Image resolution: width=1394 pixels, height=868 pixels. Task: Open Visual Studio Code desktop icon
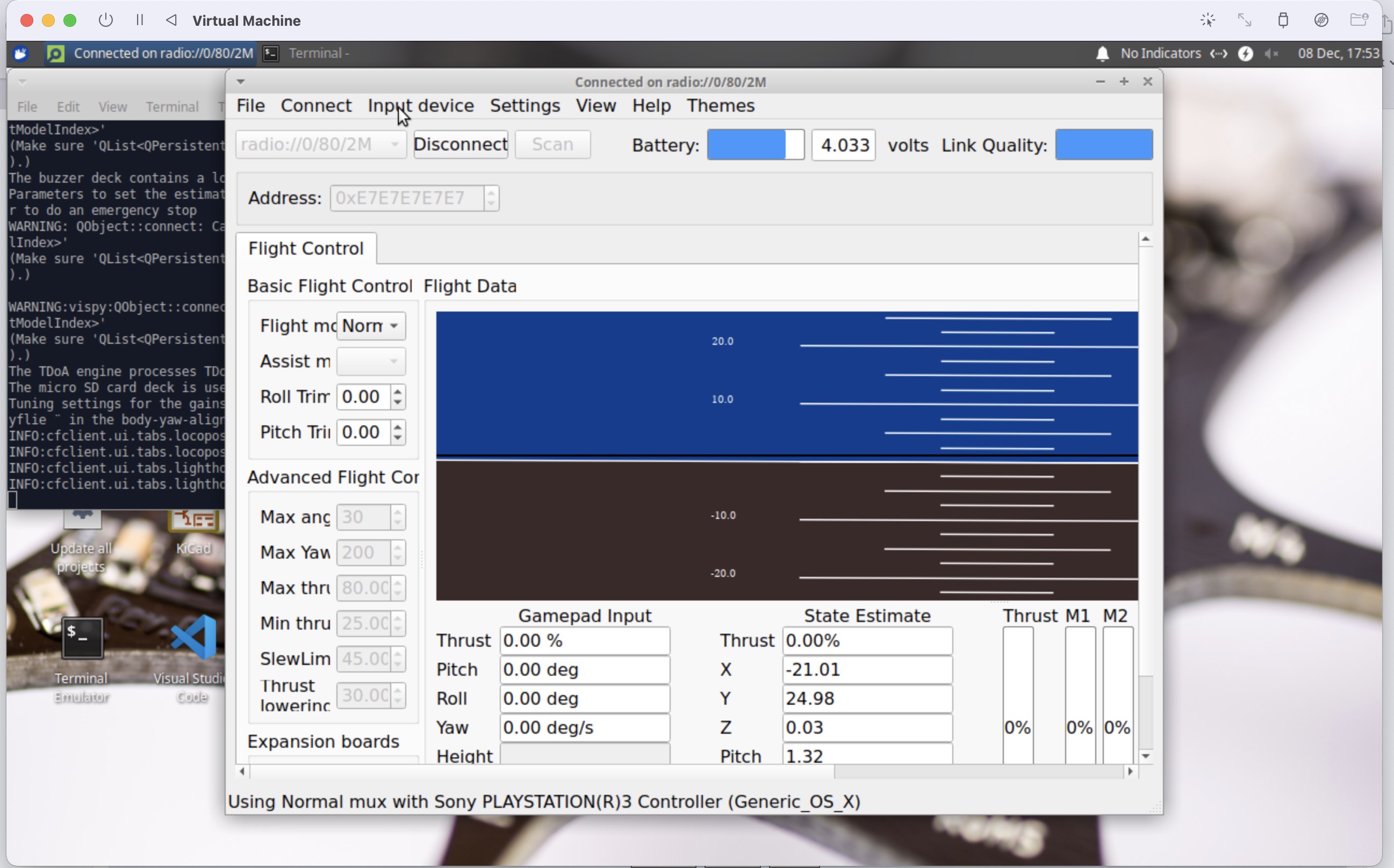(x=193, y=638)
